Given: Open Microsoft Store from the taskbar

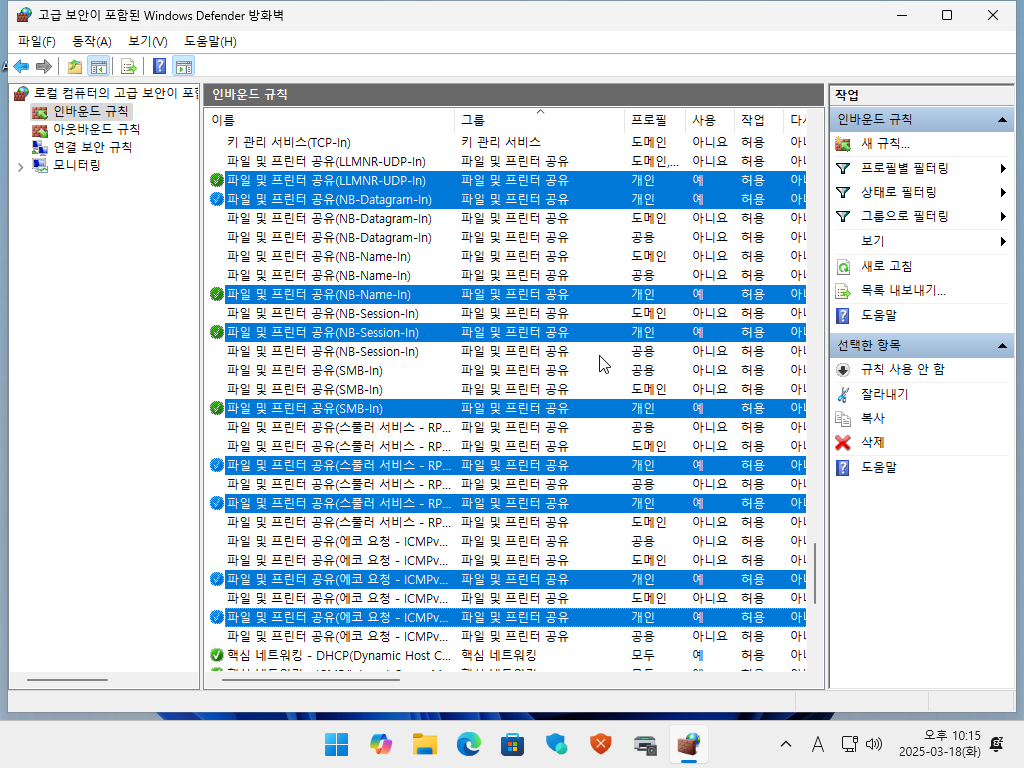Looking at the screenshot, I should (513, 744).
